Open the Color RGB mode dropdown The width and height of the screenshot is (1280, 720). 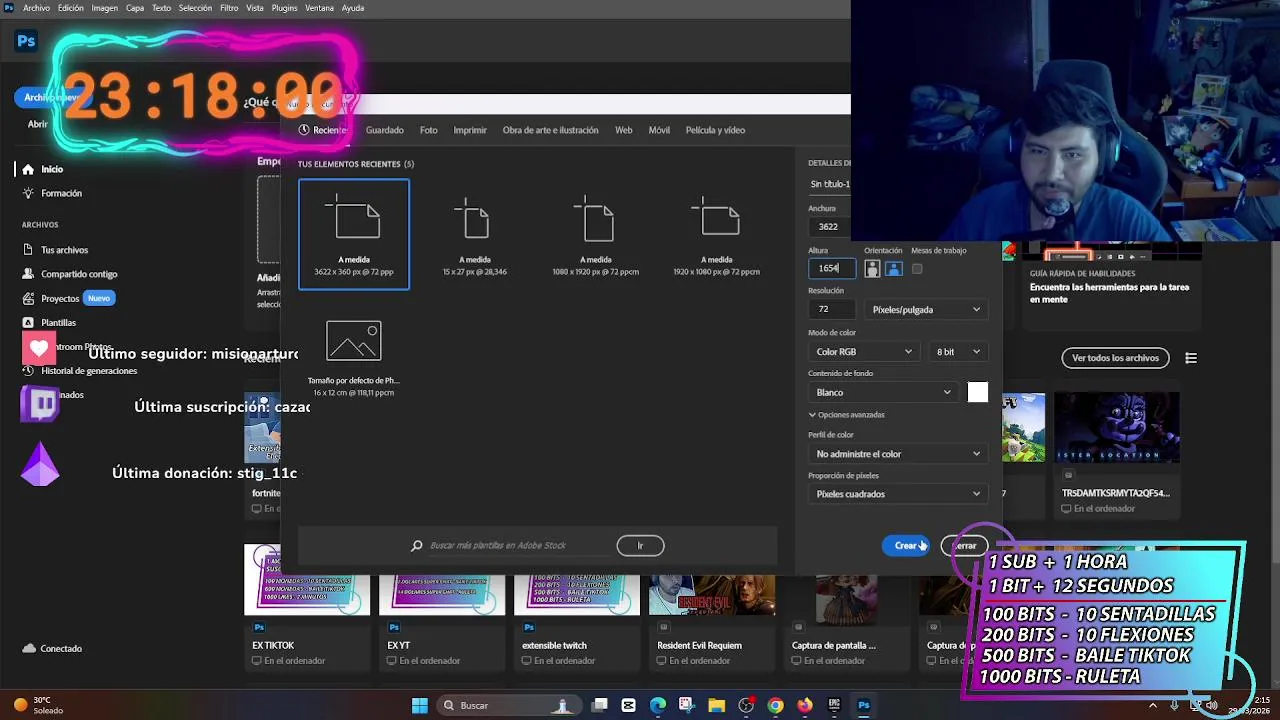[x=864, y=352]
